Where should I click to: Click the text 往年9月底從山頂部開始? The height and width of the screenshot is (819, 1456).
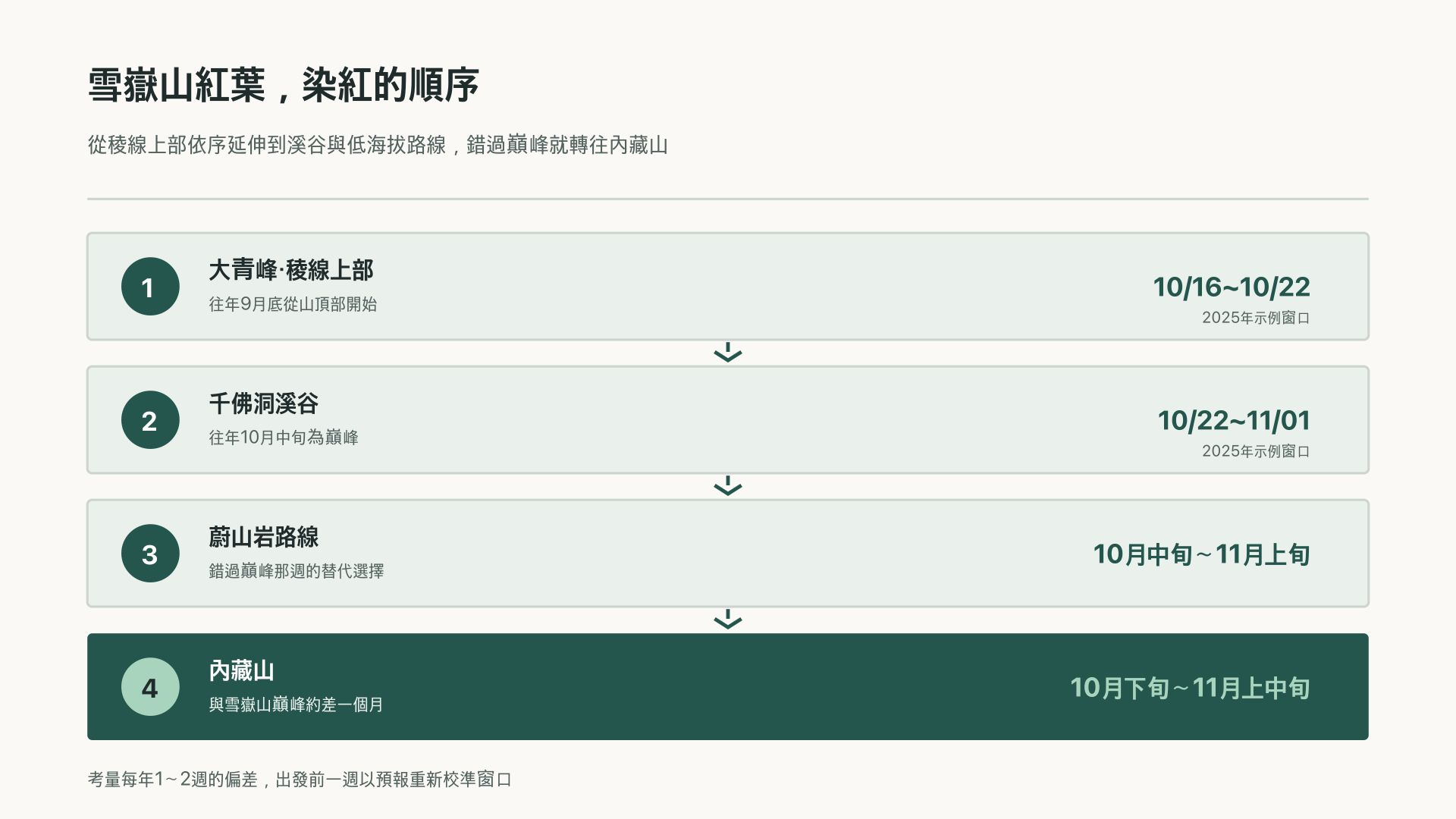pos(293,304)
